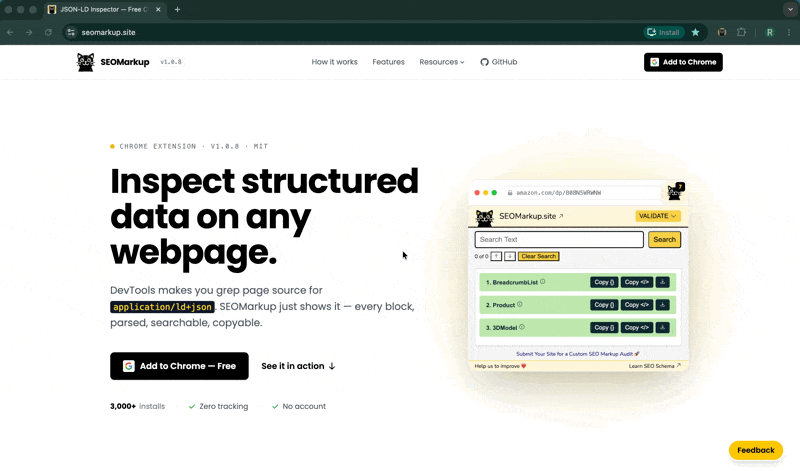800x471 pixels.
Task: Click the info icon next to 3DModel
Action: [x=522, y=327]
